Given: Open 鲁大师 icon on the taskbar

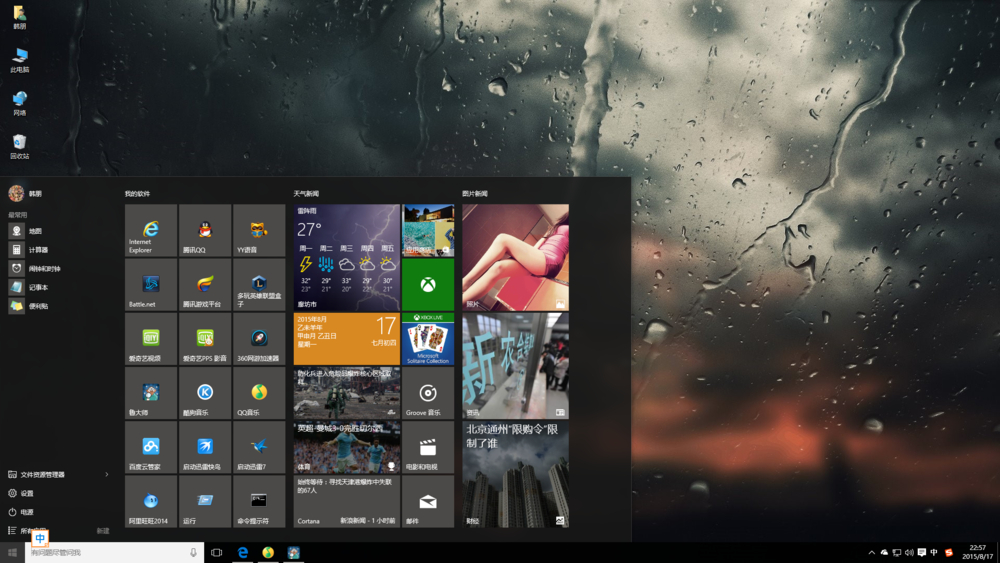Looking at the screenshot, I should 293,553.
